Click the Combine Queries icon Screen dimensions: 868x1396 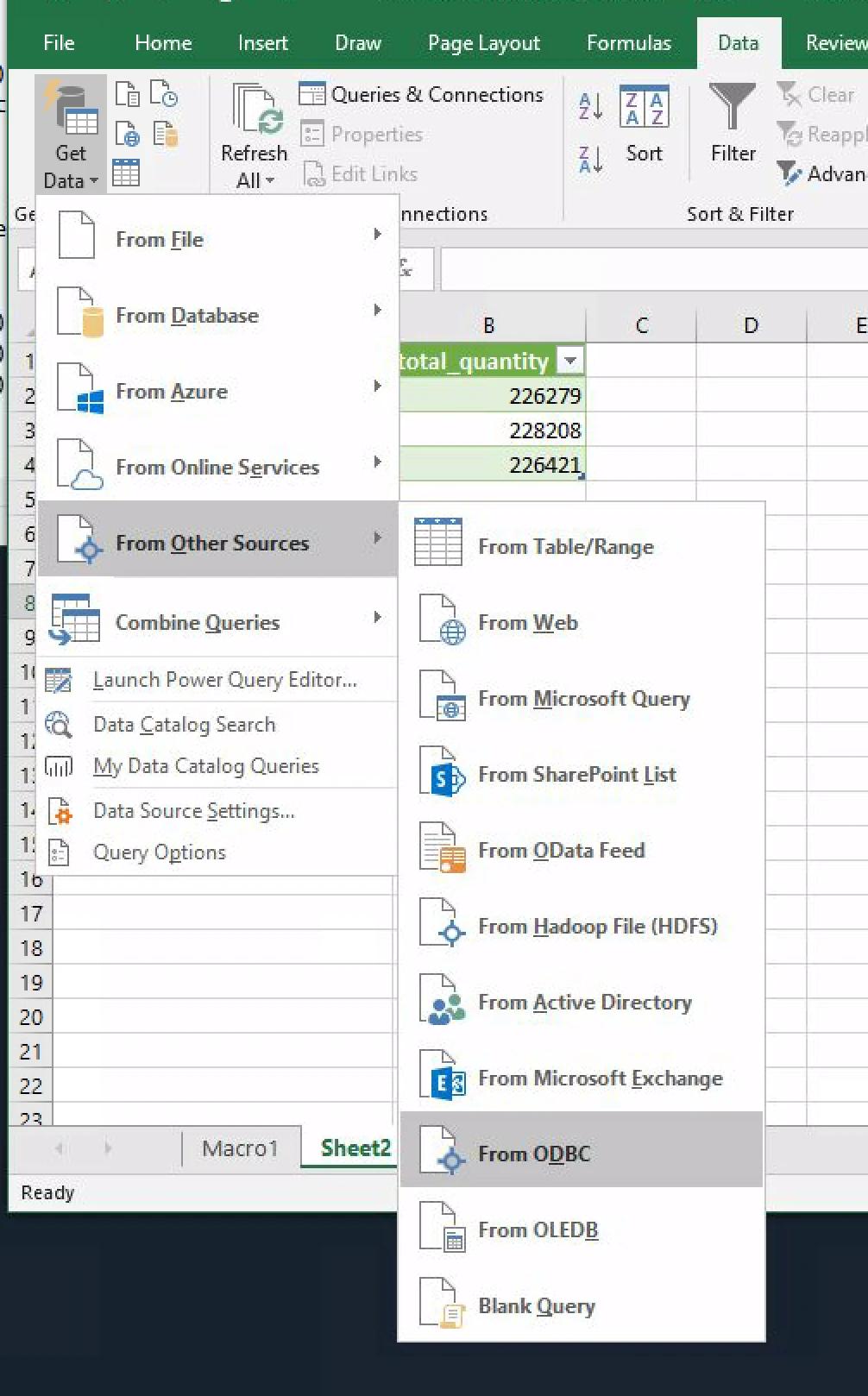[73, 619]
